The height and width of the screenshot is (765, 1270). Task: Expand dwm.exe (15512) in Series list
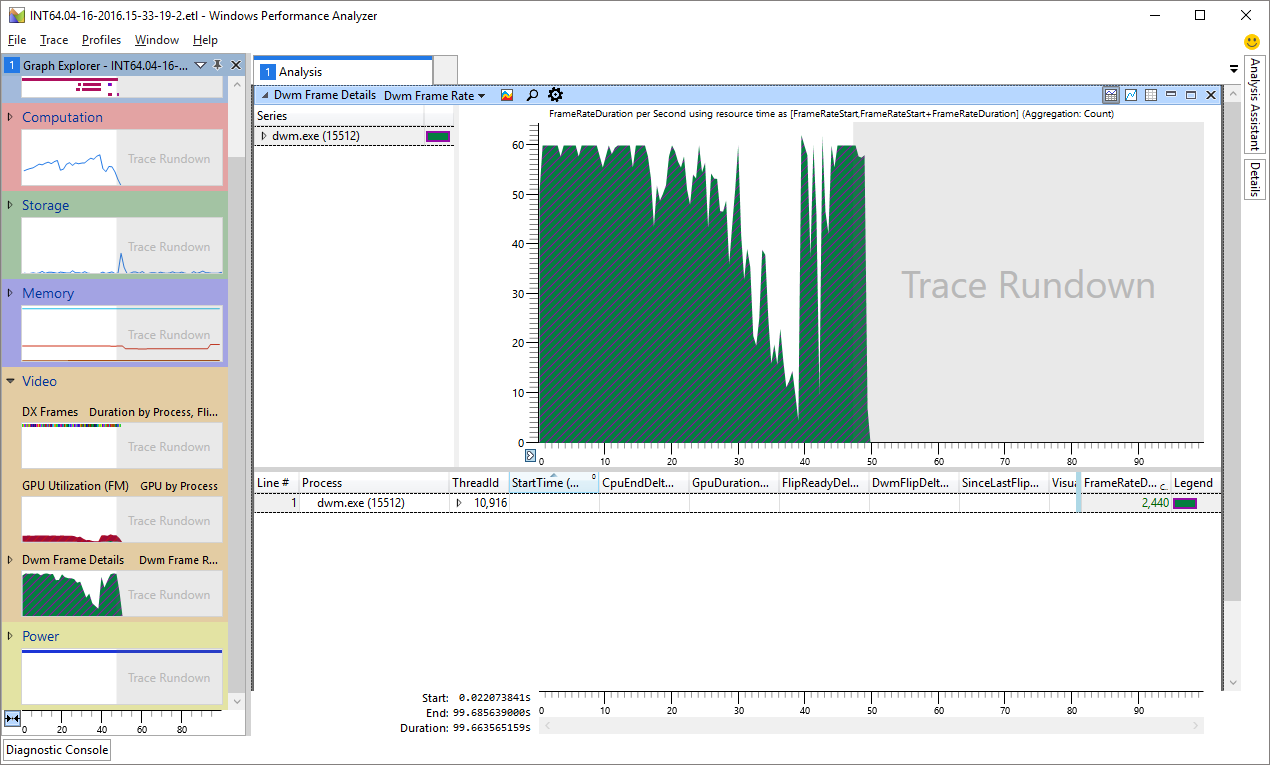tap(264, 136)
